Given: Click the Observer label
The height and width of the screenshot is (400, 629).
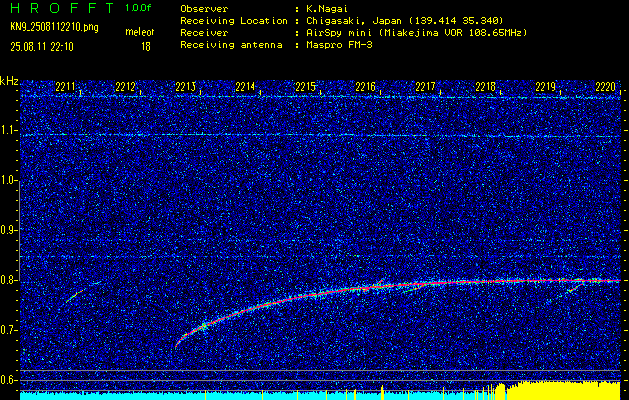Looking at the screenshot, I should point(204,8).
